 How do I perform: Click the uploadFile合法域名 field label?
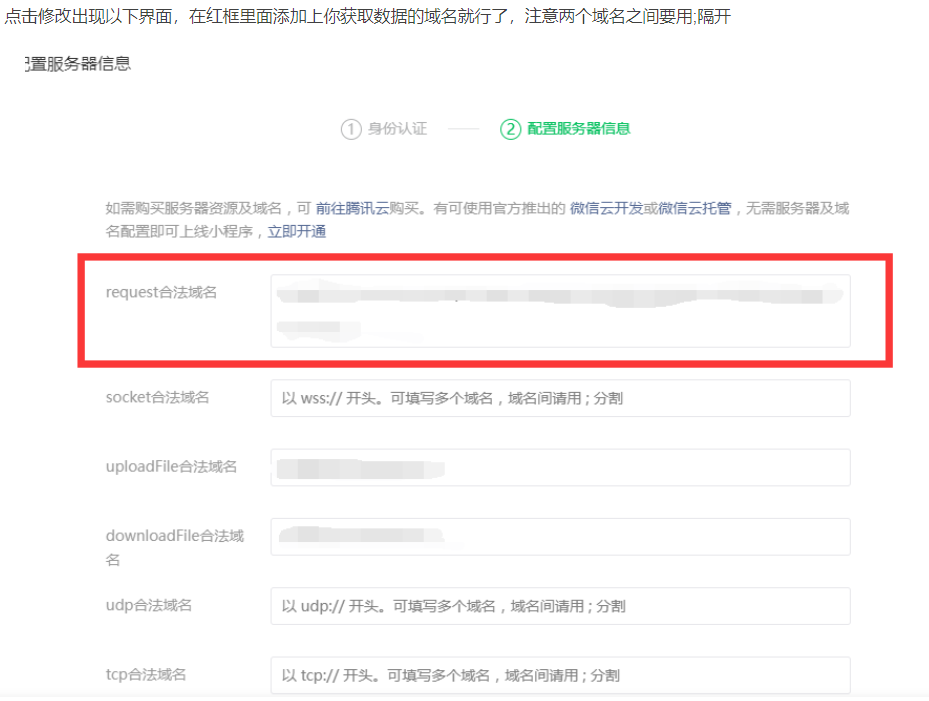(x=171, y=466)
